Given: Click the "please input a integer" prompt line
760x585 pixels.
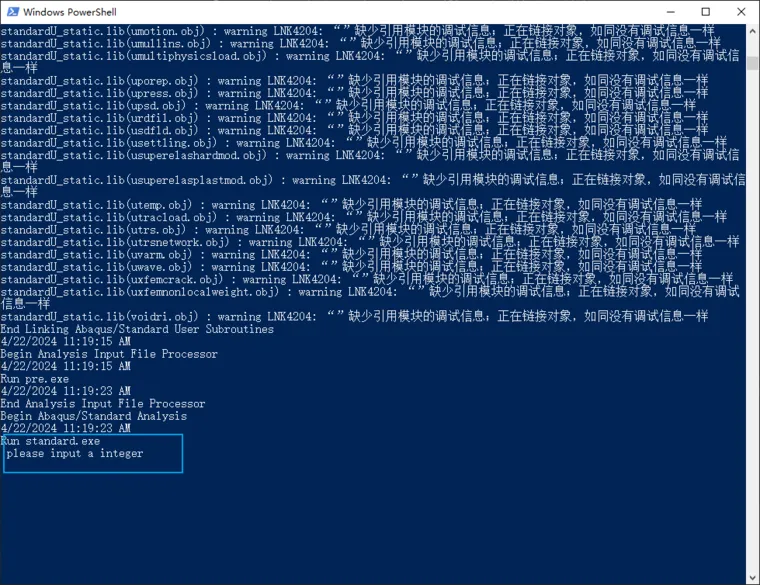Looking at the screenshot, I should pos(75,454).
